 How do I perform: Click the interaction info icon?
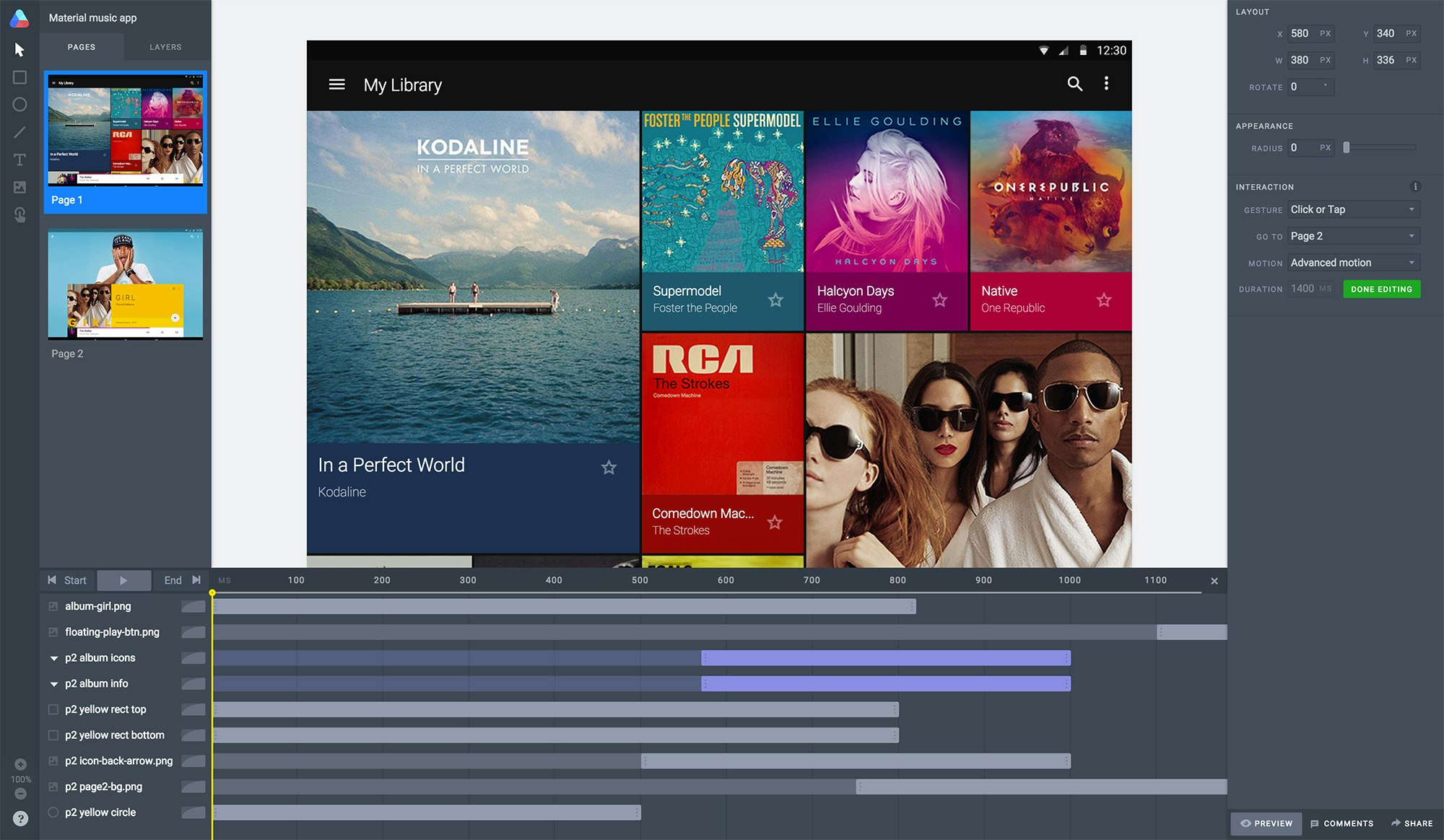(1415, 187)
